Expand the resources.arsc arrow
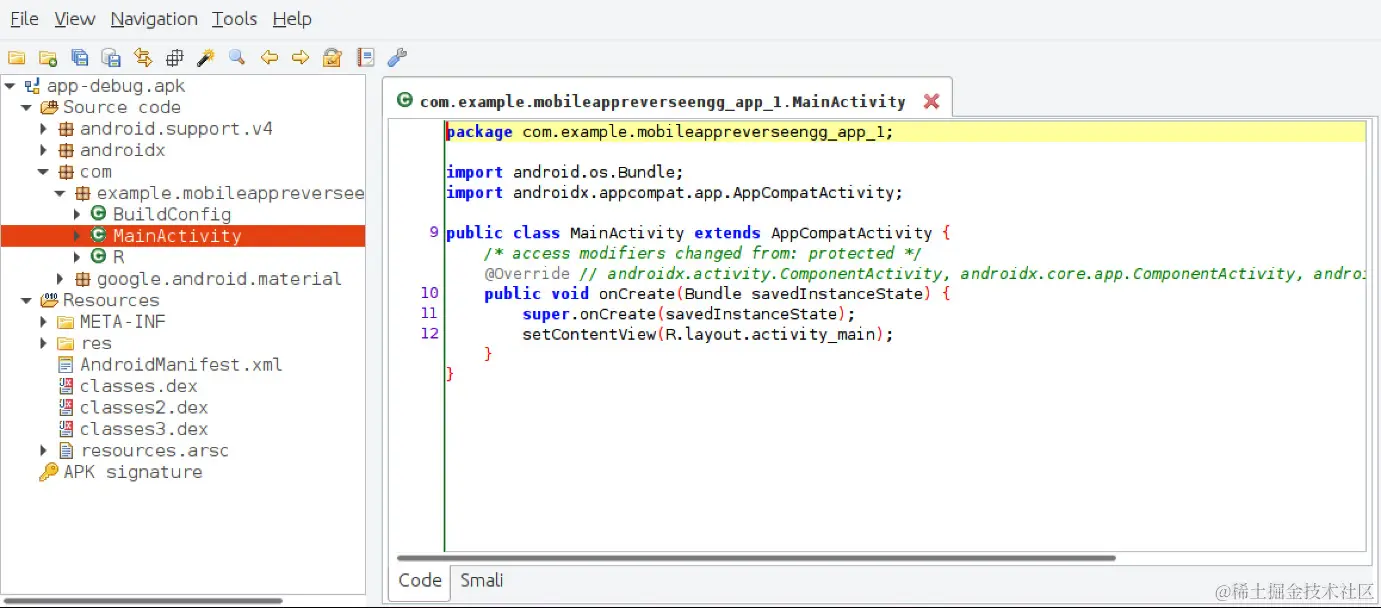 pyautogui.click(x=43, y=451)
